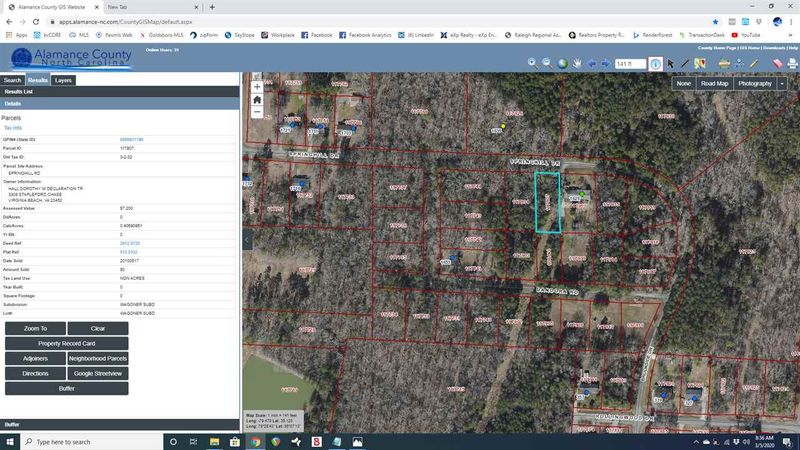Switch basemap to Photography

pyautogui.click(x=755, y=84)
